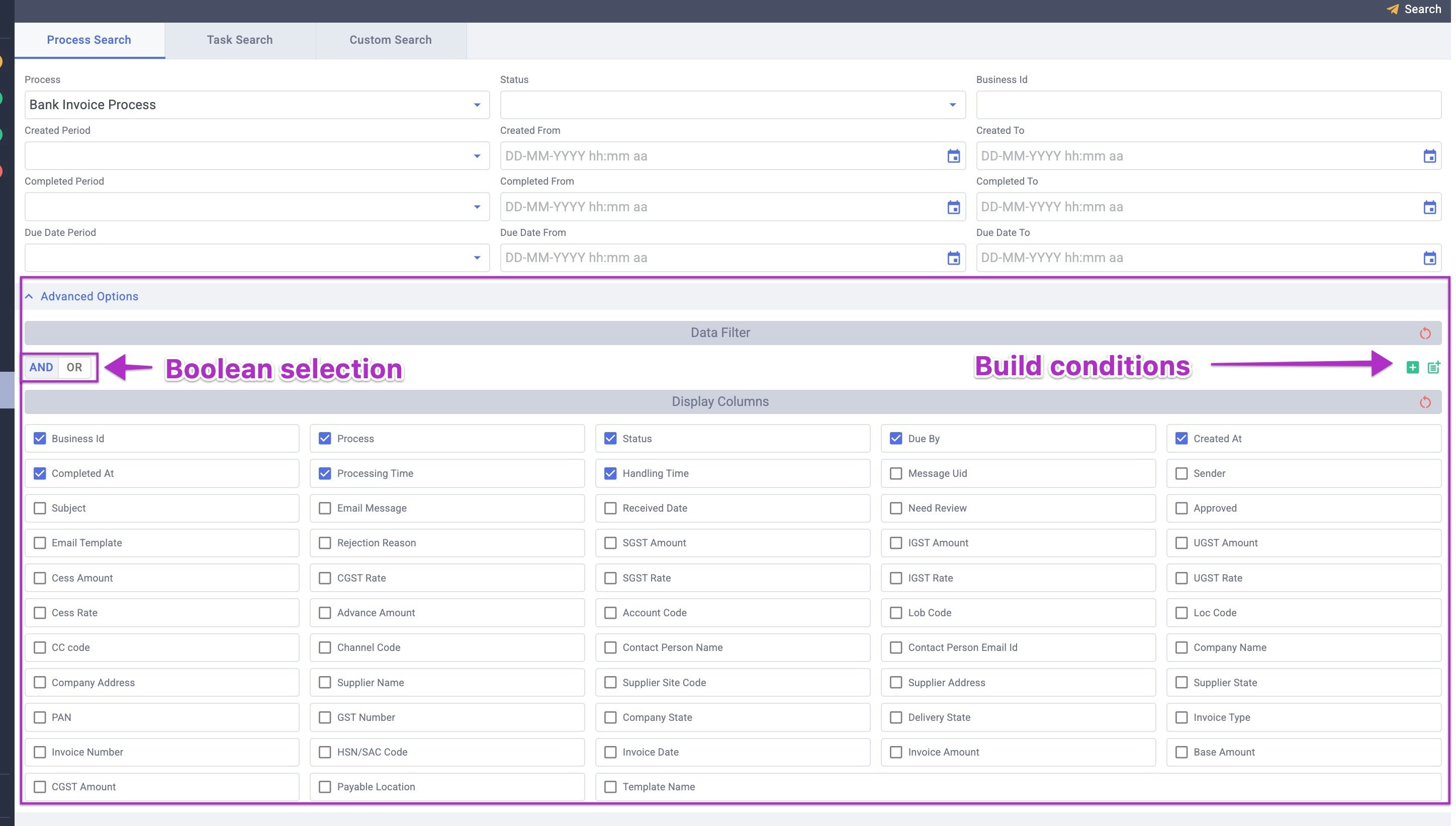This screenshot has width=1456, height=826.
Task: Open the Due Date To calendar picker
Action: click(1429, 258)
